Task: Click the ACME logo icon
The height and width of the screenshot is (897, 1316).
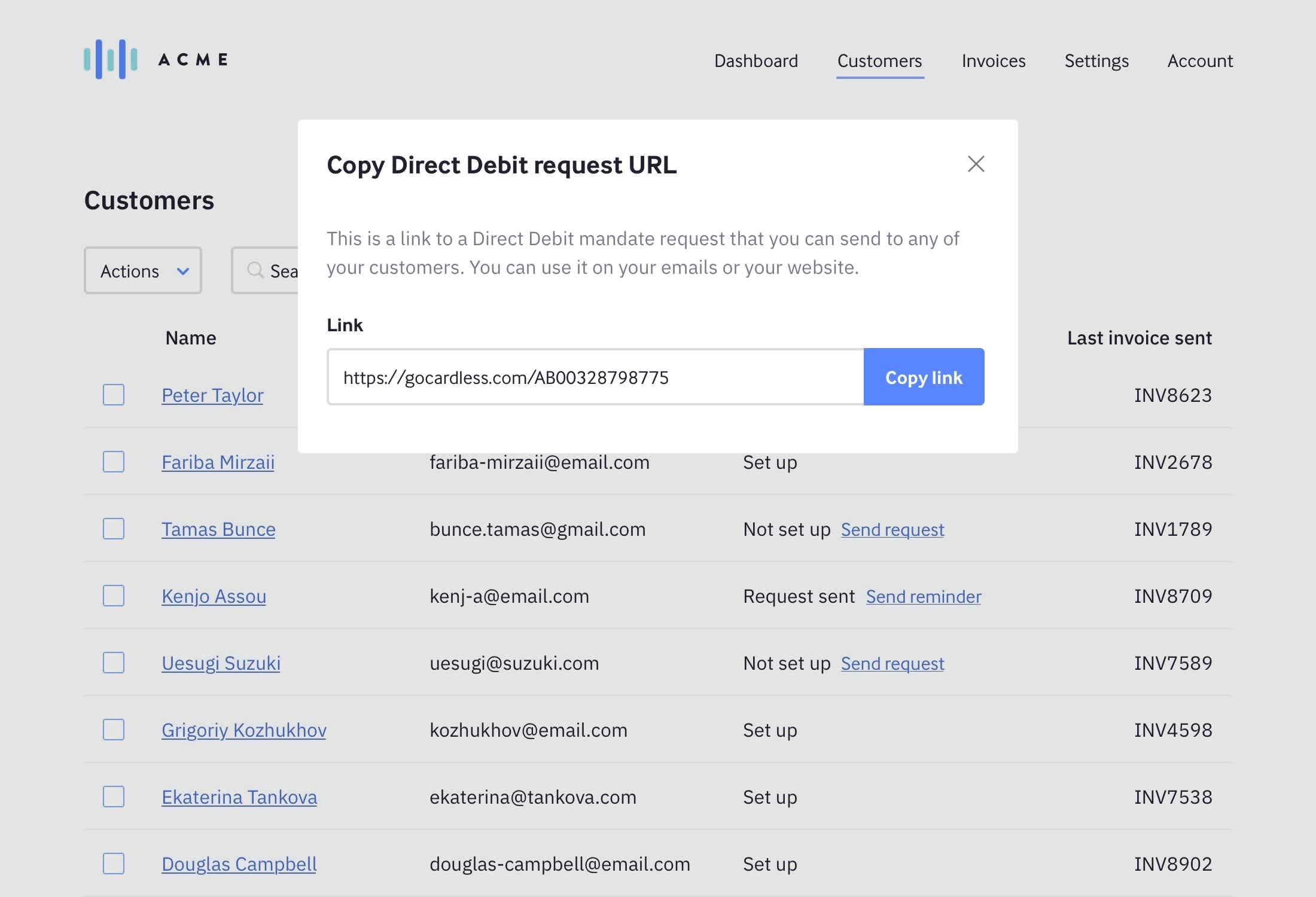Action: (111, 59)
